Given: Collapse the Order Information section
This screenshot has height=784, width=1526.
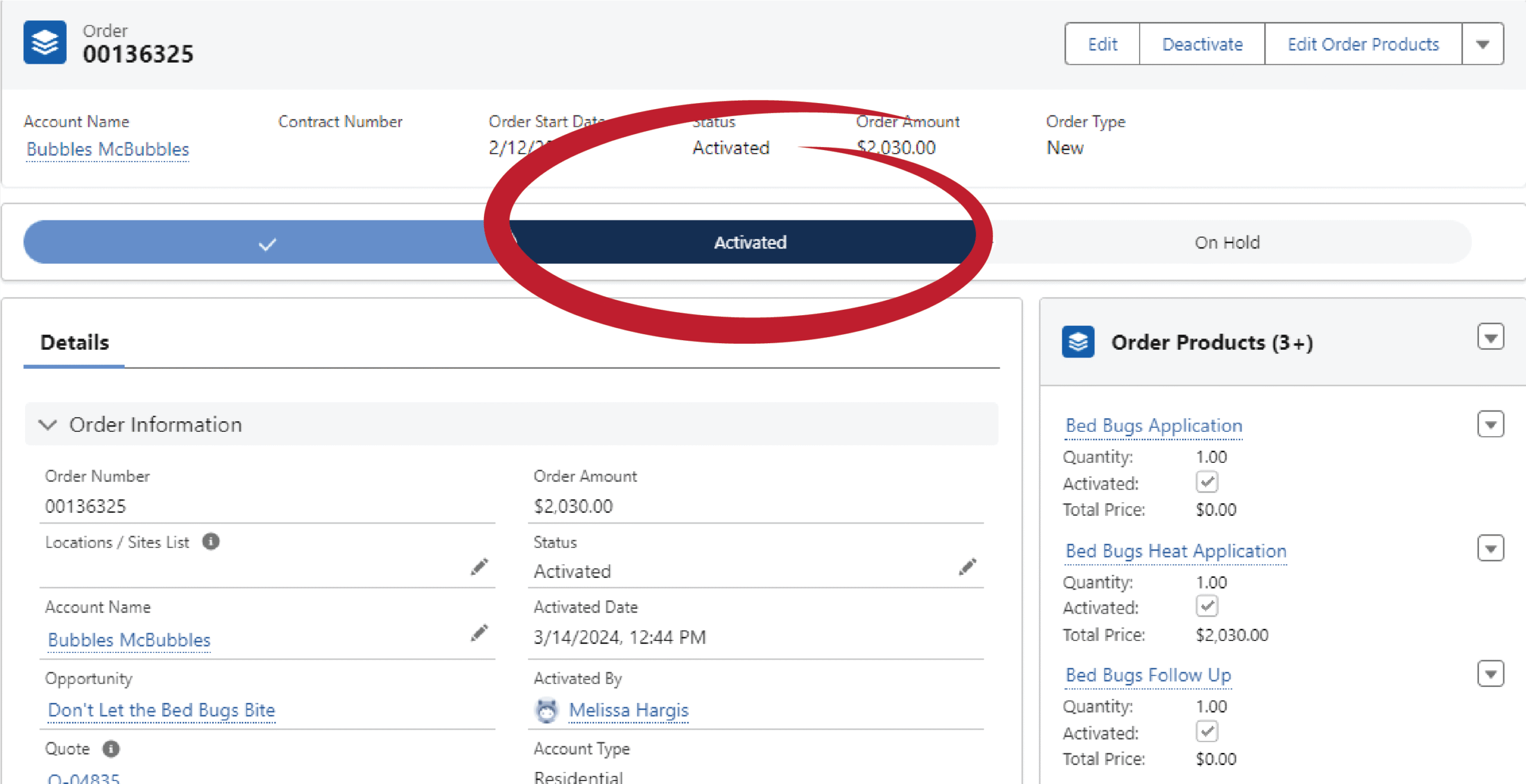Looking at the screenshot, I should tap(48, 425).
